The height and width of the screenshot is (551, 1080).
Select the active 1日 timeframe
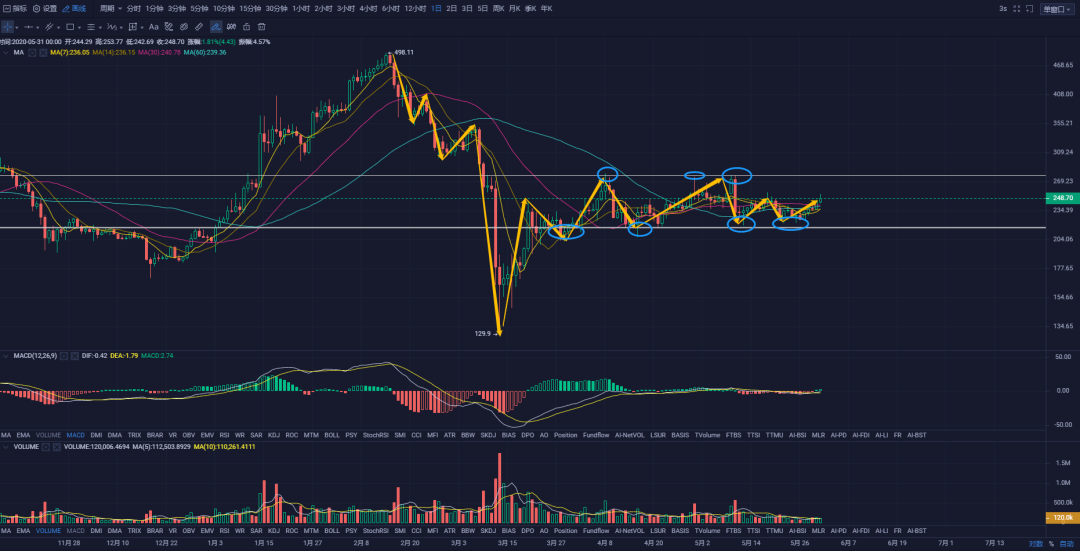pos(436,8)
